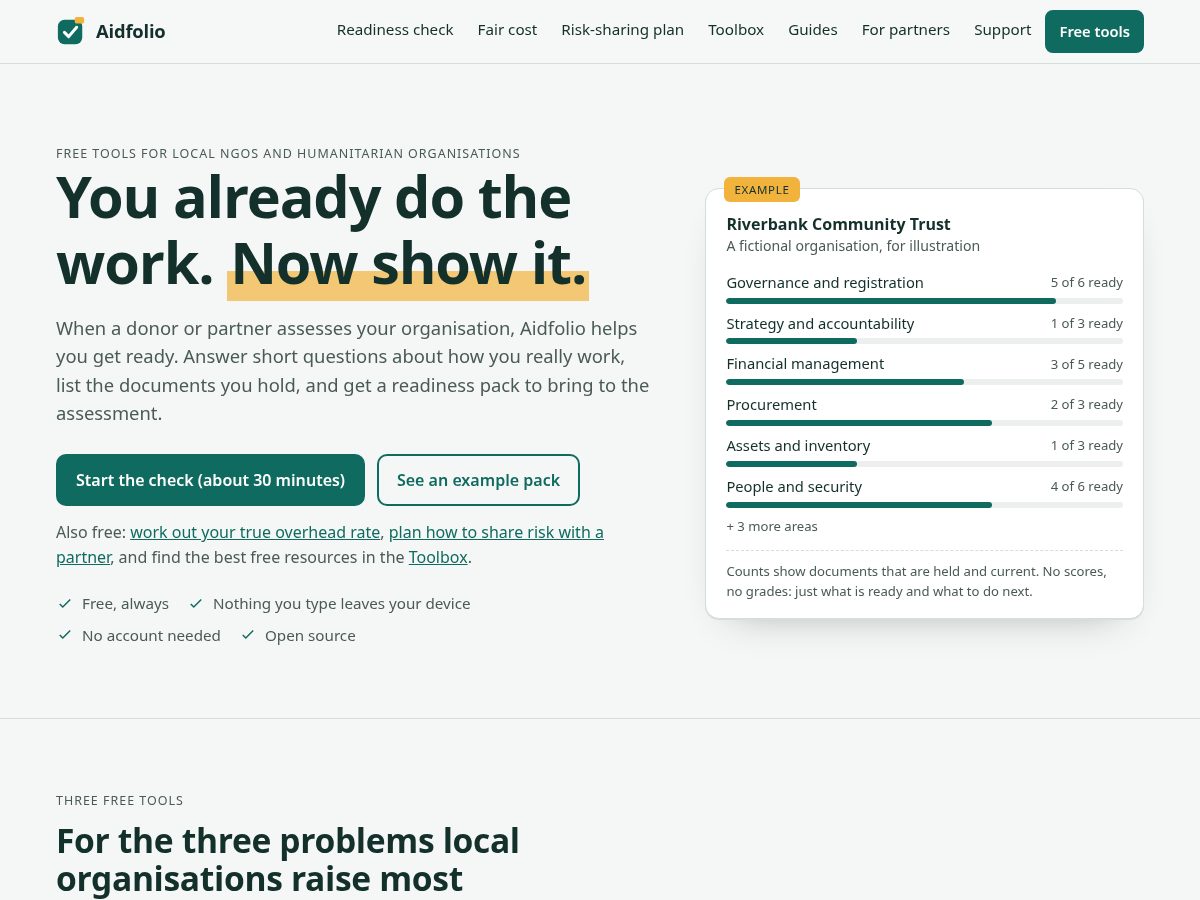Open the For partners nav item
The image size is (1200, 900).
906,30
